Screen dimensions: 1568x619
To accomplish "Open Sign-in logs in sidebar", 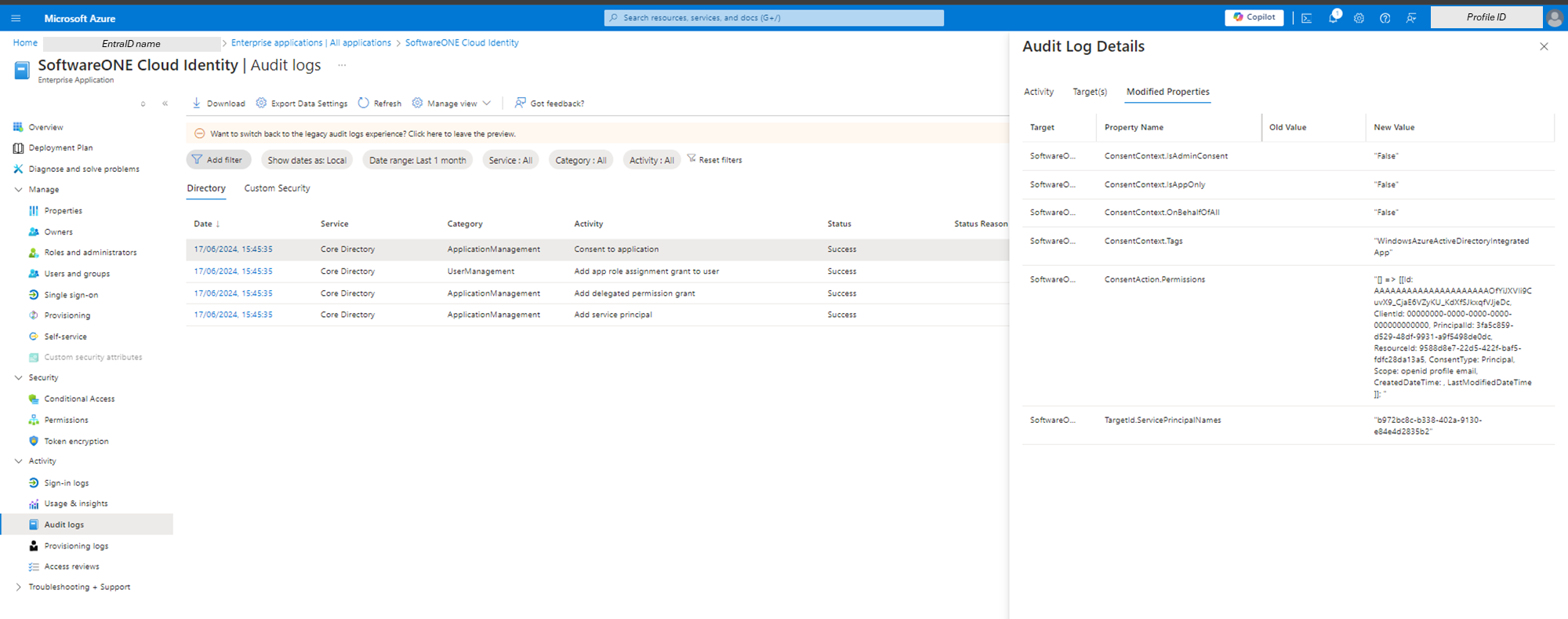I will click(66, 483).
